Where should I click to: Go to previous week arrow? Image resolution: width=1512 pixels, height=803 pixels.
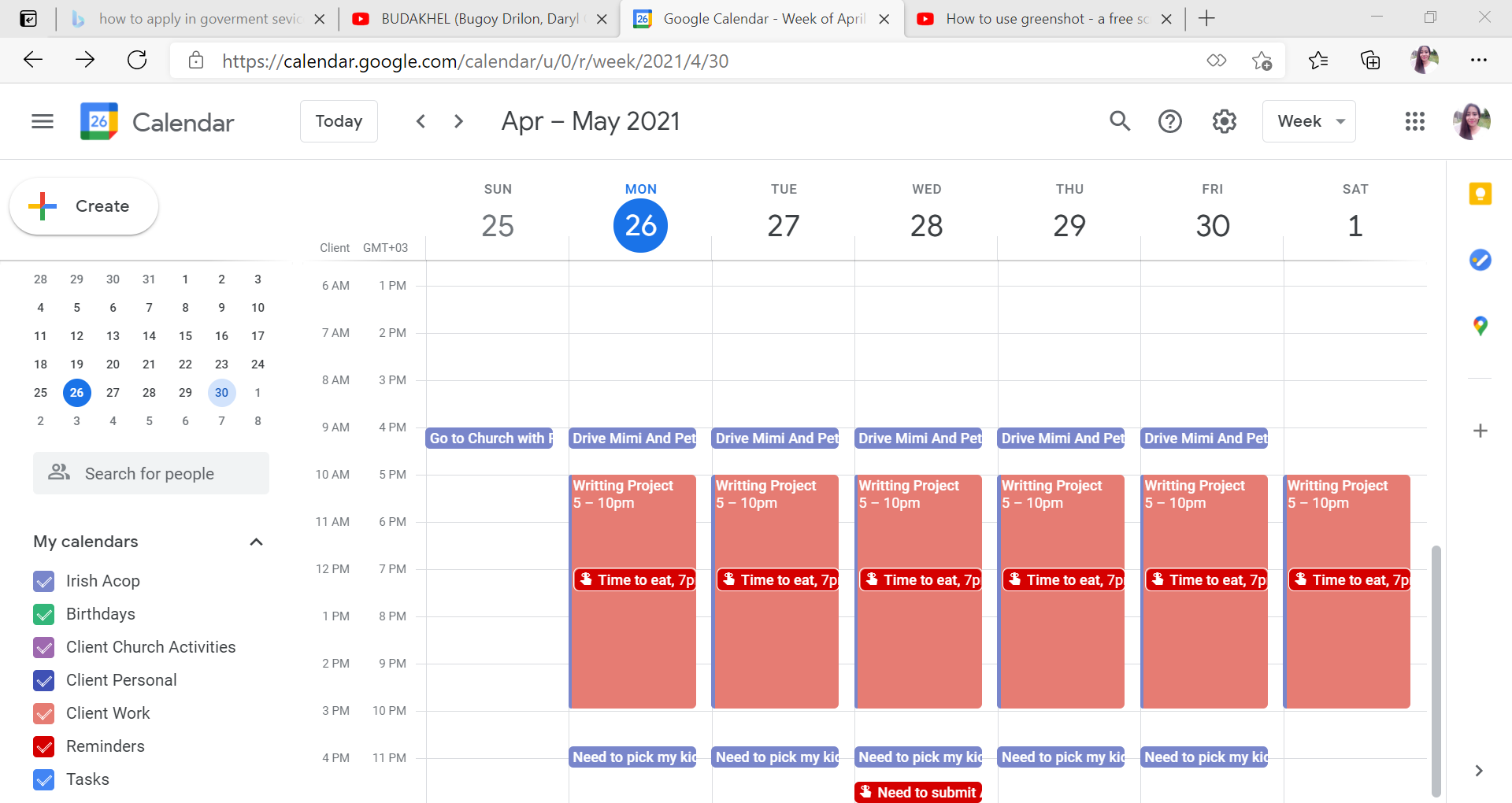pos(421,121)
